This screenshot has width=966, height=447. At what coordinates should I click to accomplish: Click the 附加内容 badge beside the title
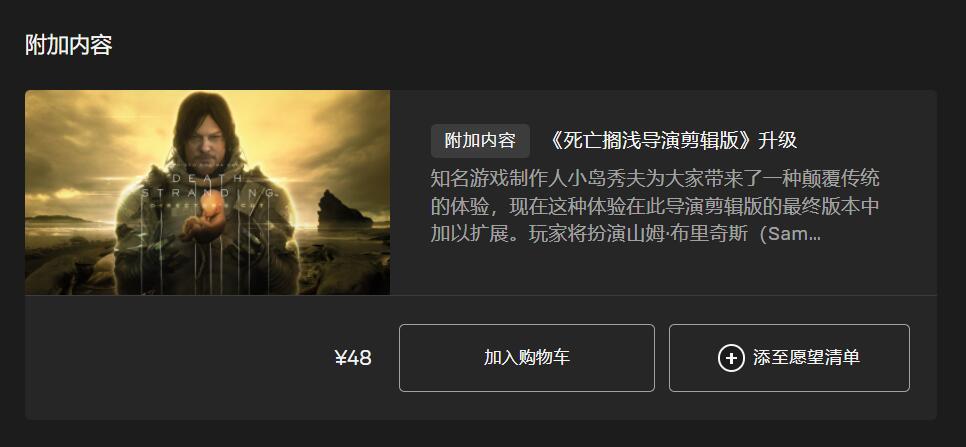480,140
